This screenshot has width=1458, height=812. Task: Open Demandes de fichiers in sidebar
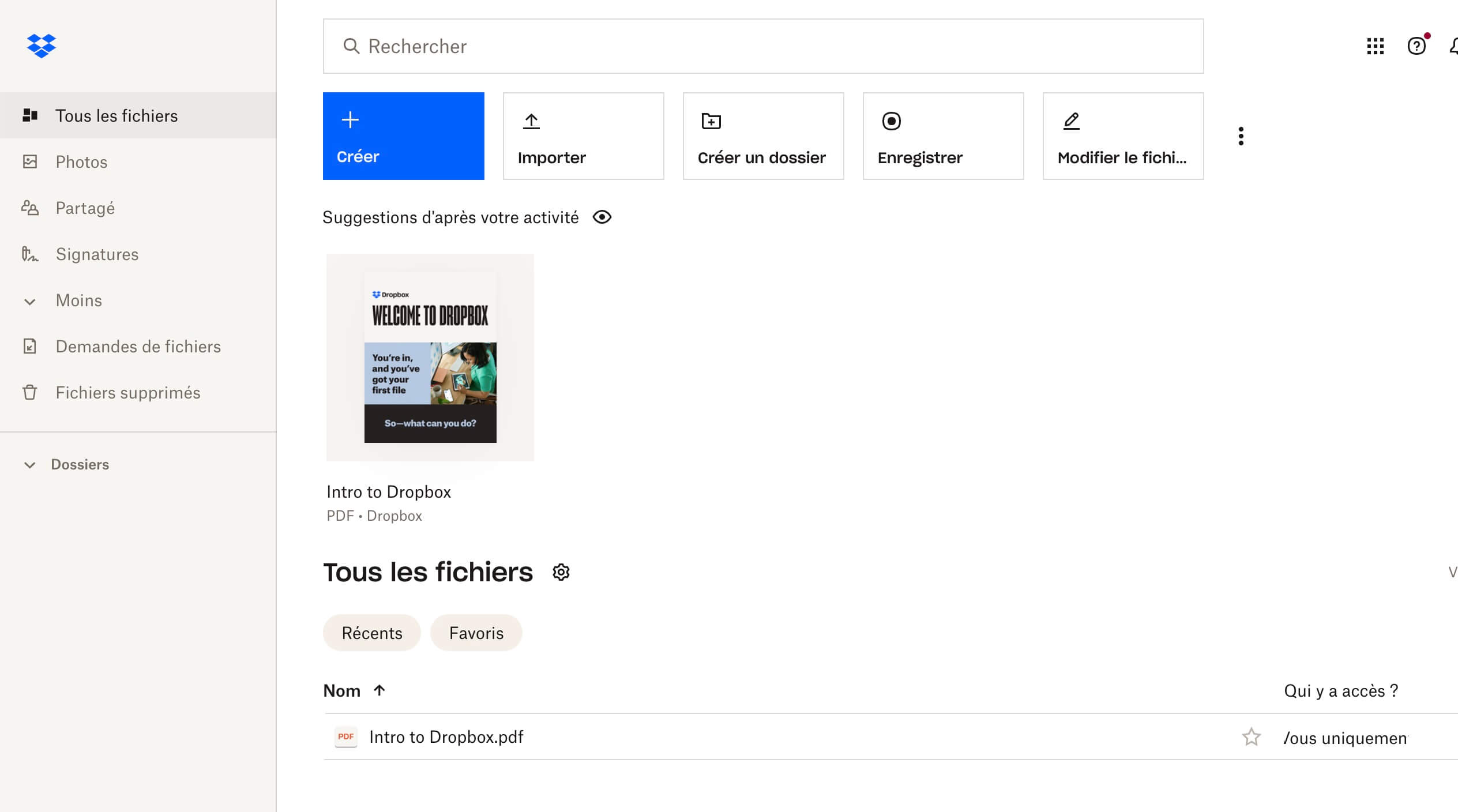pos(138,346)
